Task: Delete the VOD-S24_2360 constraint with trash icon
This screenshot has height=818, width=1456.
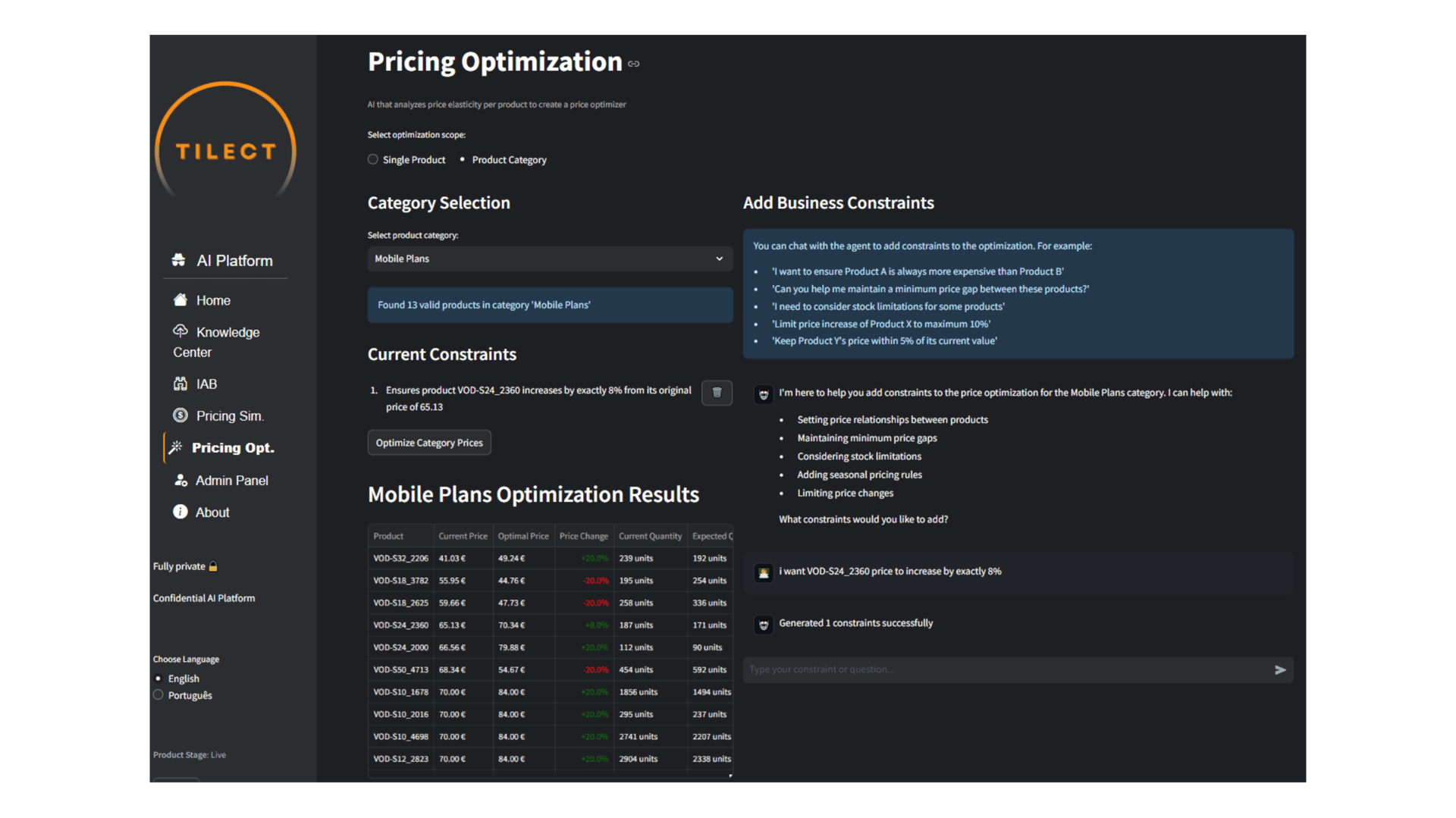Action: click(x=717, y=393)
